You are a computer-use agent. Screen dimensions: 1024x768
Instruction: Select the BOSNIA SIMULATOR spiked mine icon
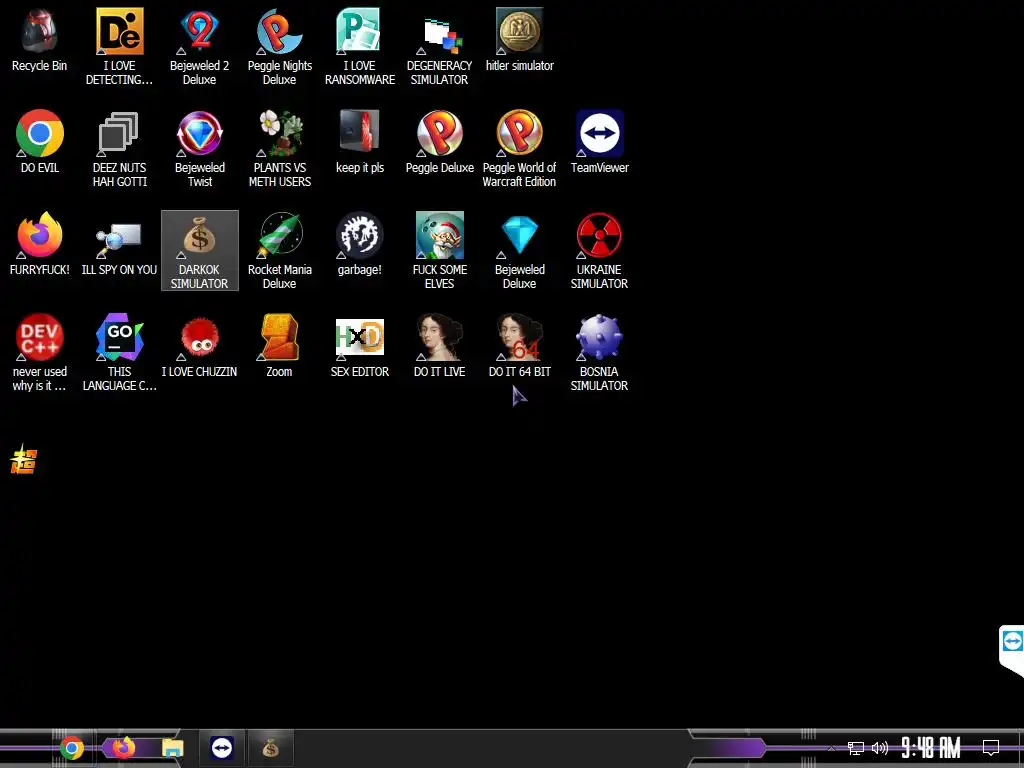[600, 353]
